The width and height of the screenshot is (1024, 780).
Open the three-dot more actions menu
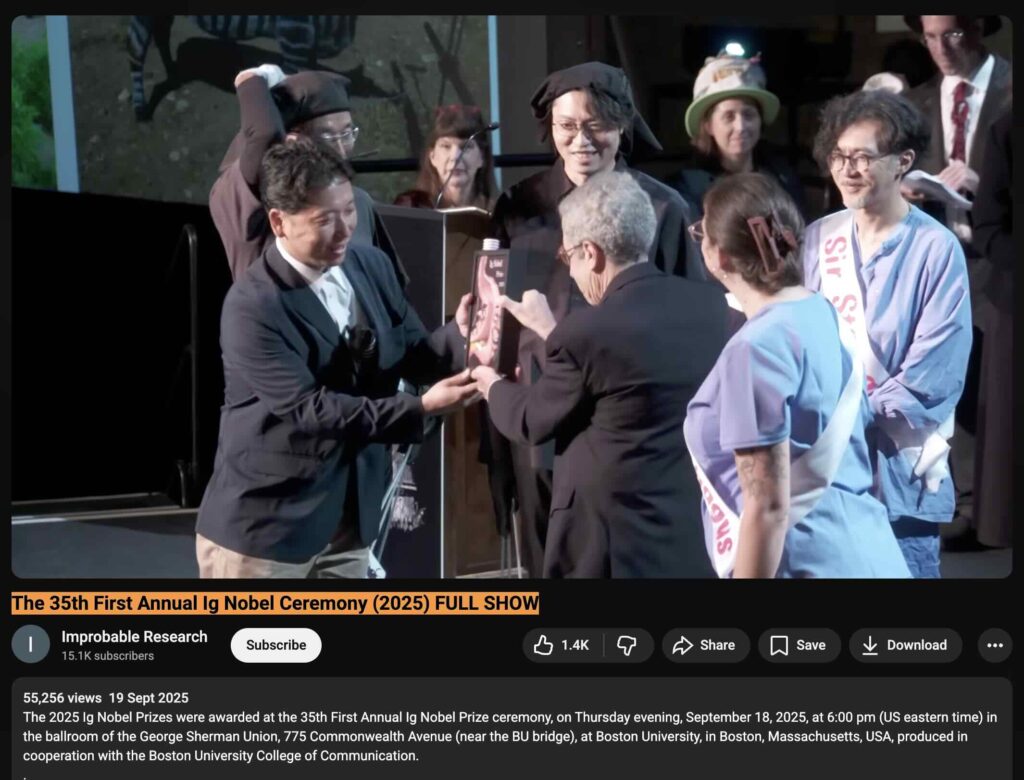pyautogui.click(x=994, y=645)
